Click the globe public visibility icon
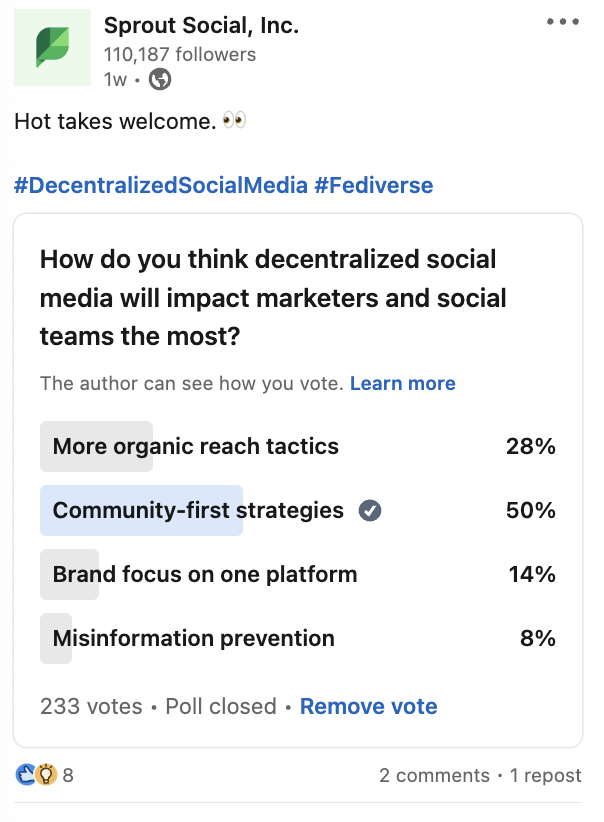604x822 pixels. 160,80
